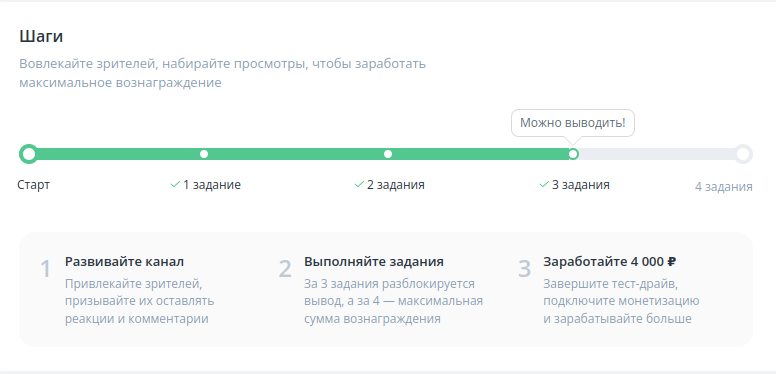This screenshot has width=776, height=374.
Task: Select the 2 задания step label
Action: pos(396,185)
